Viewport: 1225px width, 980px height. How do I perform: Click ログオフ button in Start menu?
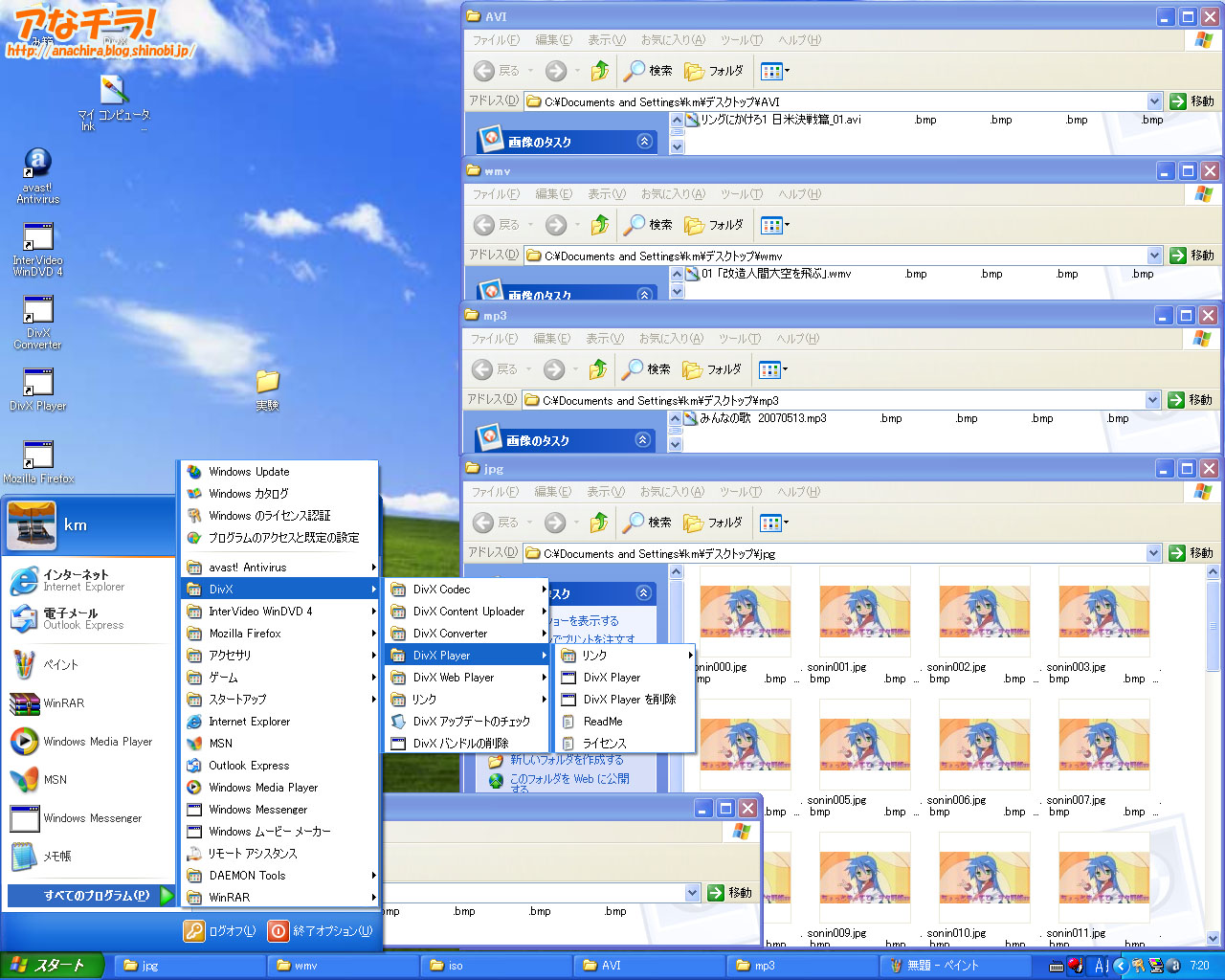(x=220, y=931)
